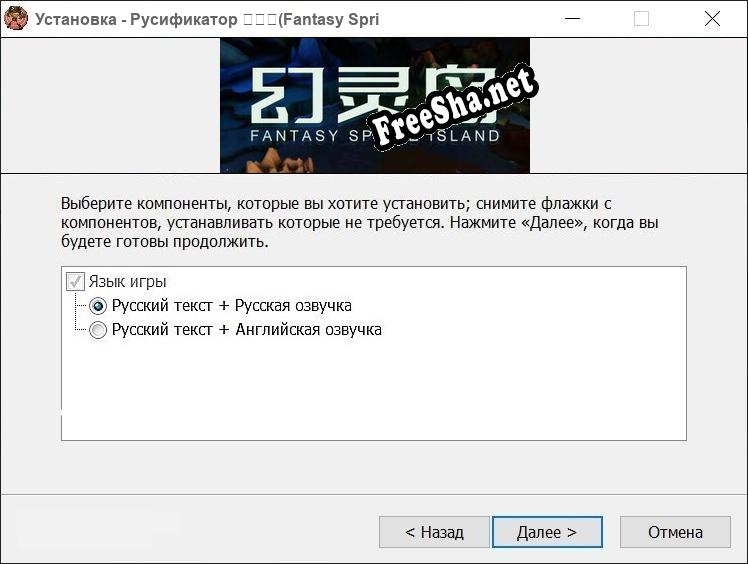Click the installer app icon in title bar

tap(16, 19)
